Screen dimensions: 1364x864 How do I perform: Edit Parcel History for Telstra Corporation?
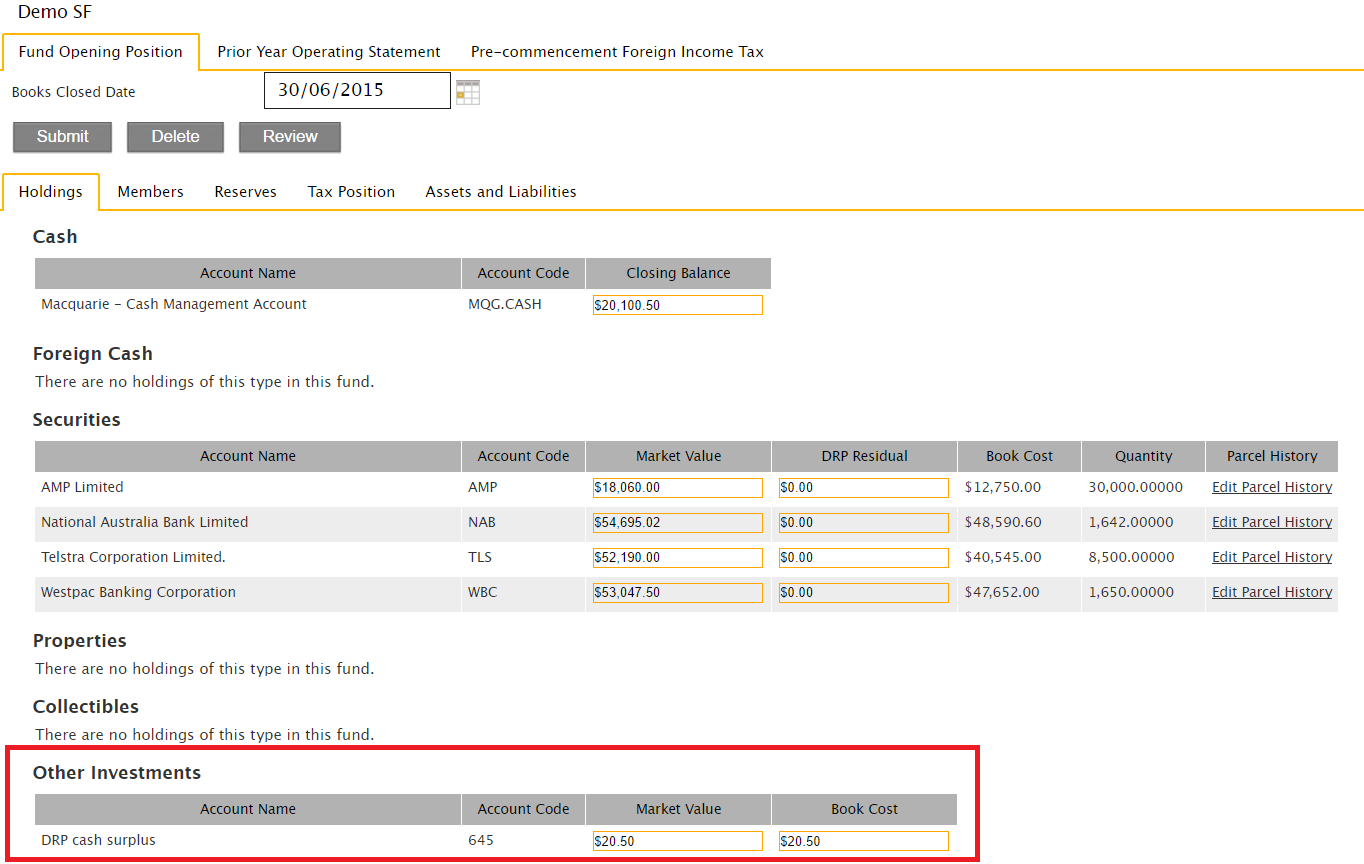click(1271, 556)
